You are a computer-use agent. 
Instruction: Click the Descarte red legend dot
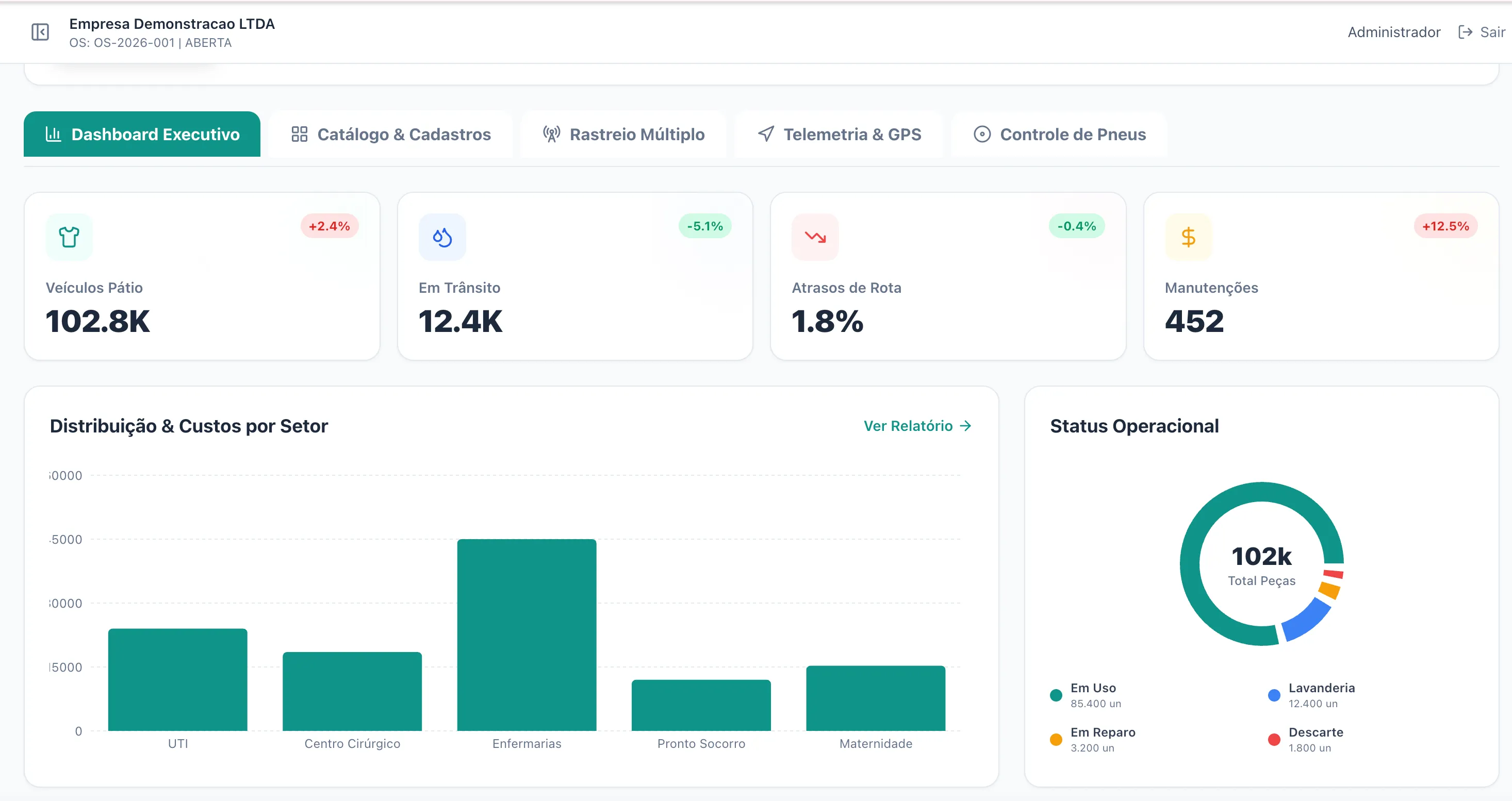coord(1274,739)
